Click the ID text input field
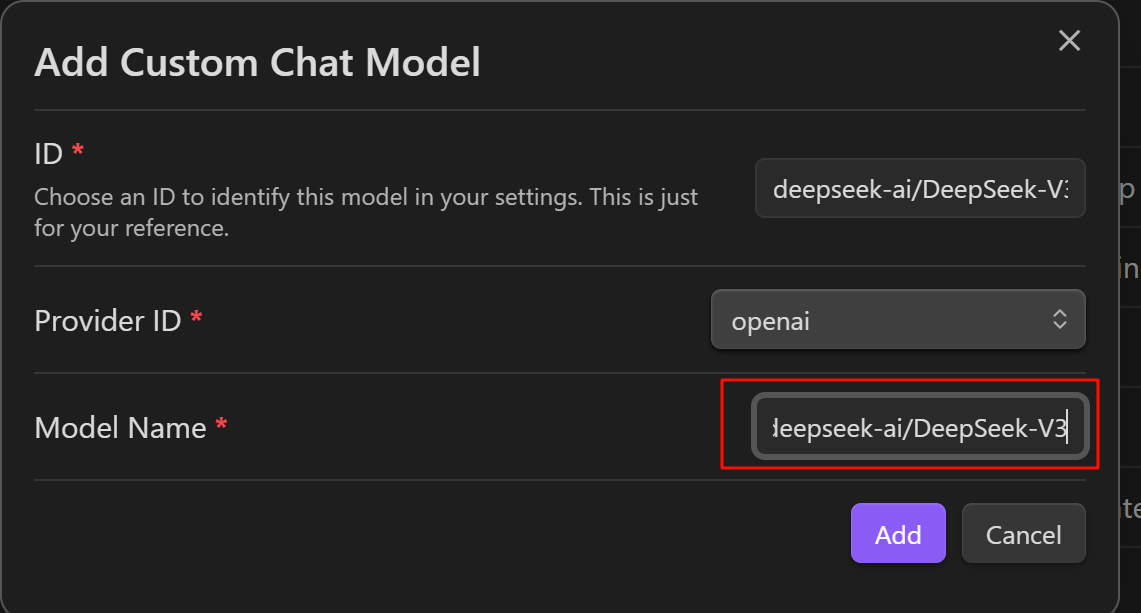Image resolution: width=1141 pixels, height=613 pixels. pyautogui.click(x=920, y=188)
